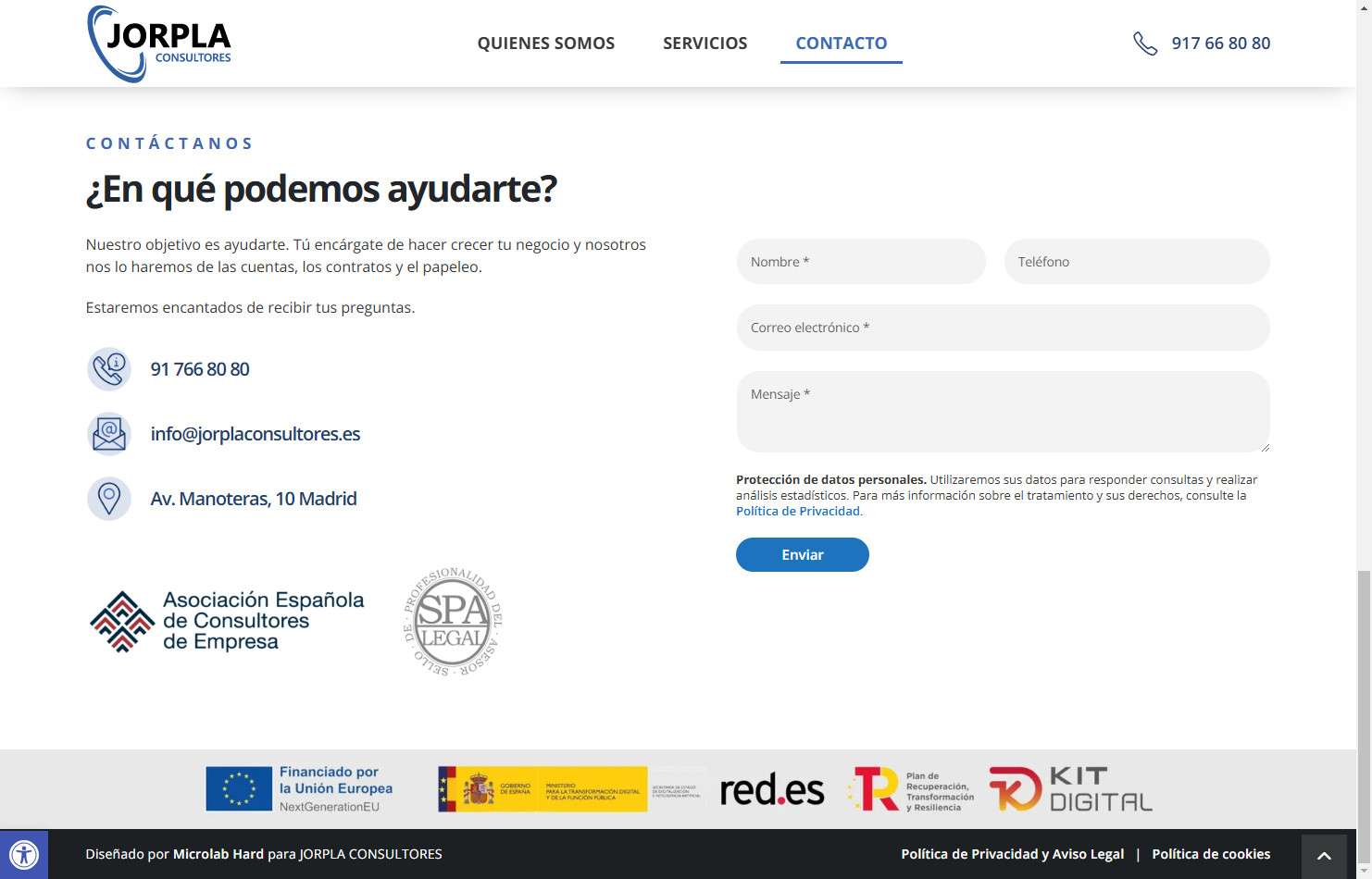The height and width of the screenshot is (879, 1372).
Task: Click the JORPLA Consultores logo
Action: point(159,43)
